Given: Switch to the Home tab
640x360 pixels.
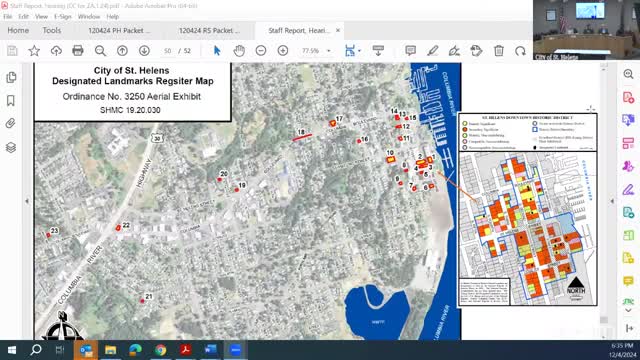Looking at the screenshot, I should click(x=18, y=31).
